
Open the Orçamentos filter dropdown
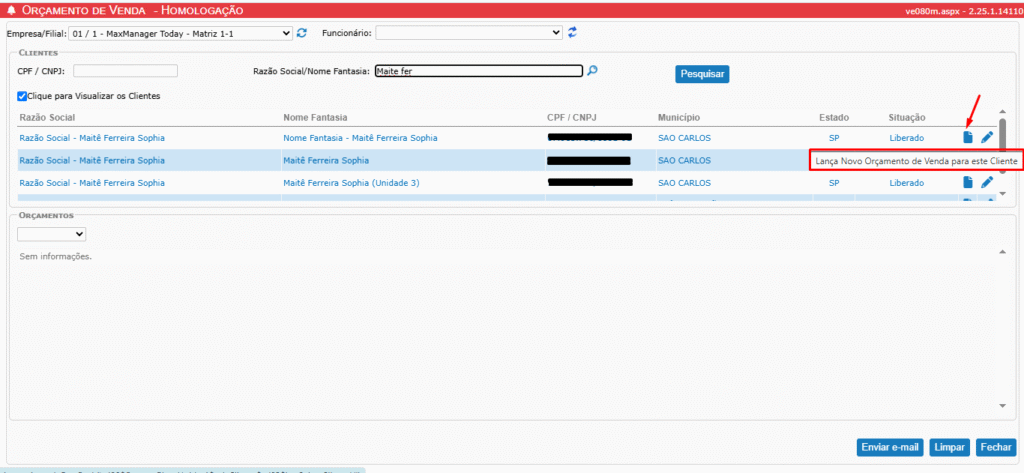[x=52, y=234]
